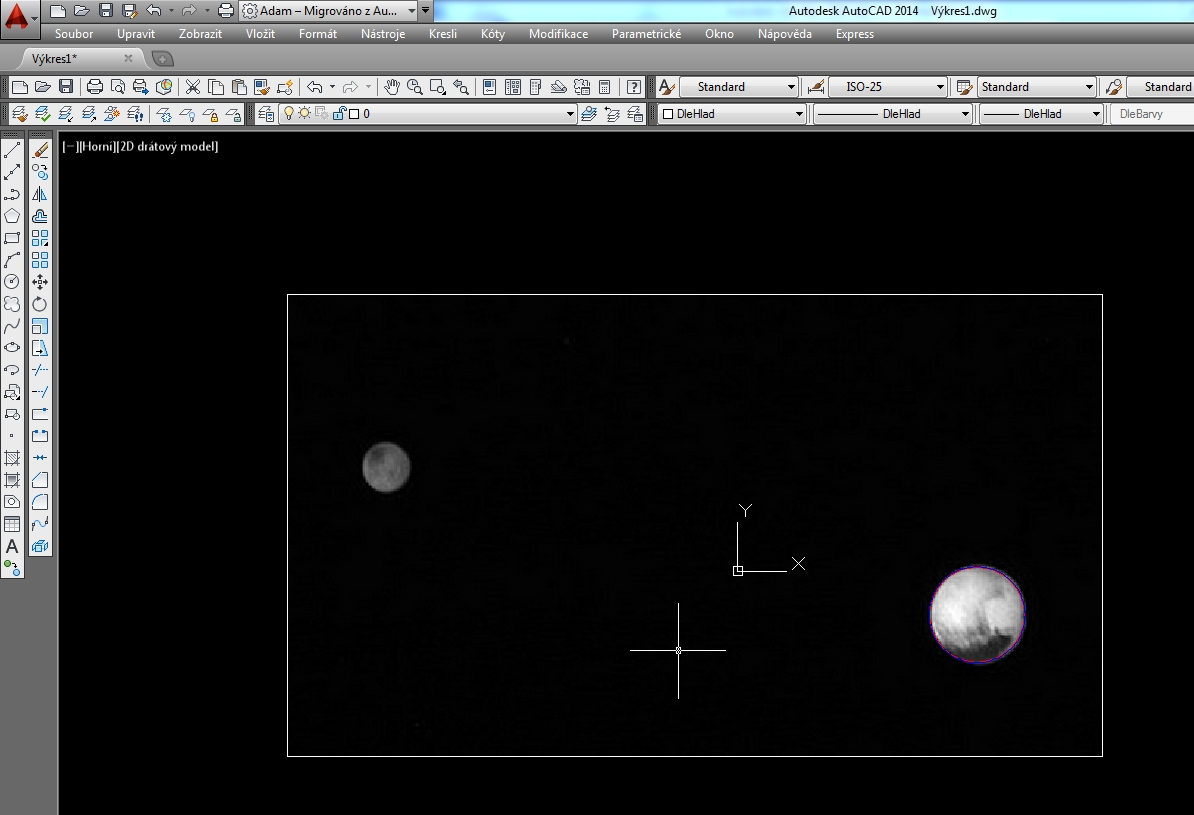Pick the Polygon tool

(x=12, y=216)
